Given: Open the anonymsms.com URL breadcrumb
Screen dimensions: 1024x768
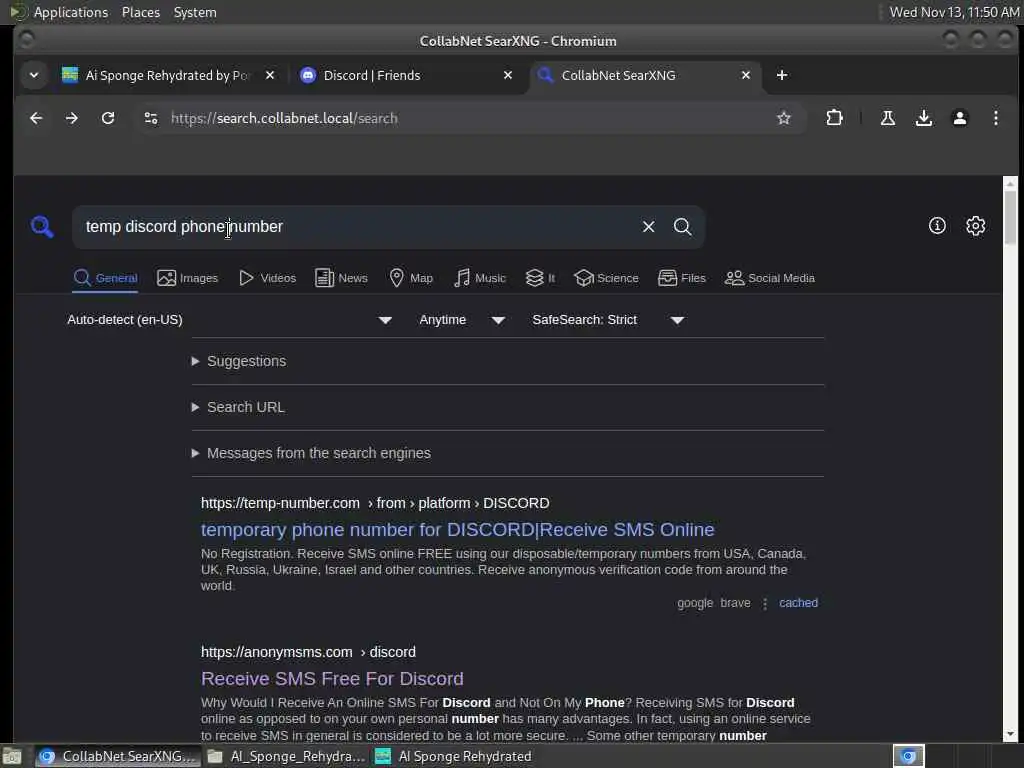Looking at the screenshot, I should (x=308, y=652).
